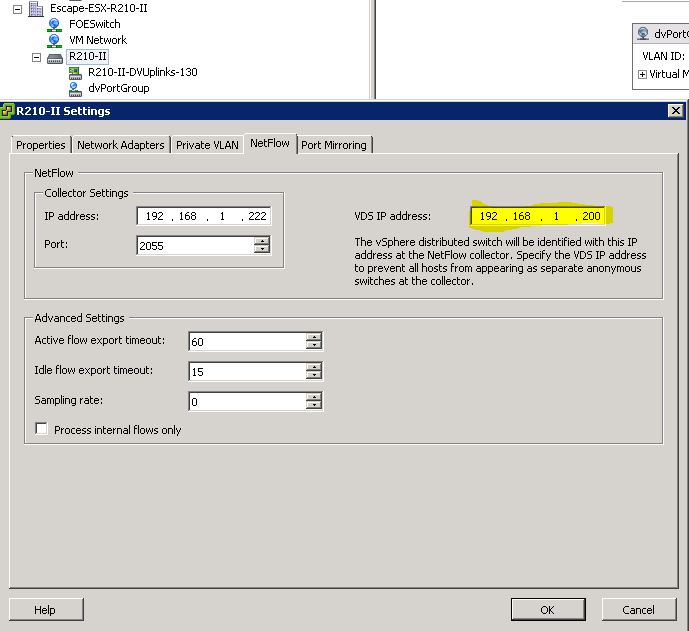Switch to the Private VLAN tab
Viewport: 689px width, 631px height.
[x=207, y=145]
